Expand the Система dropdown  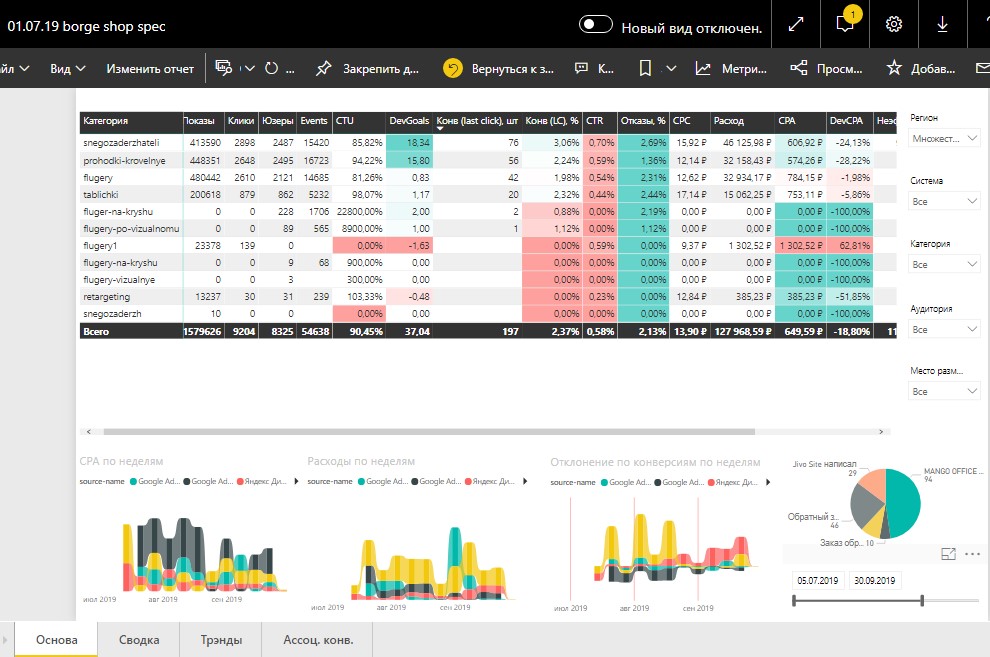pos(944,201)
